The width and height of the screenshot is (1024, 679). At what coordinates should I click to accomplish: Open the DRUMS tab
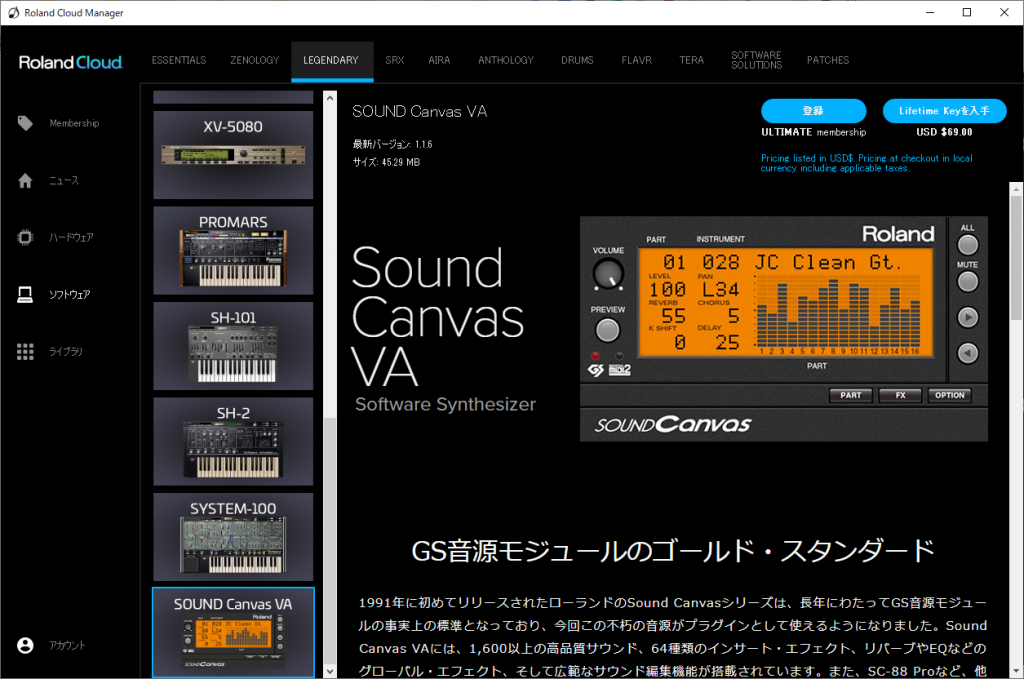[x=577, y=60]
